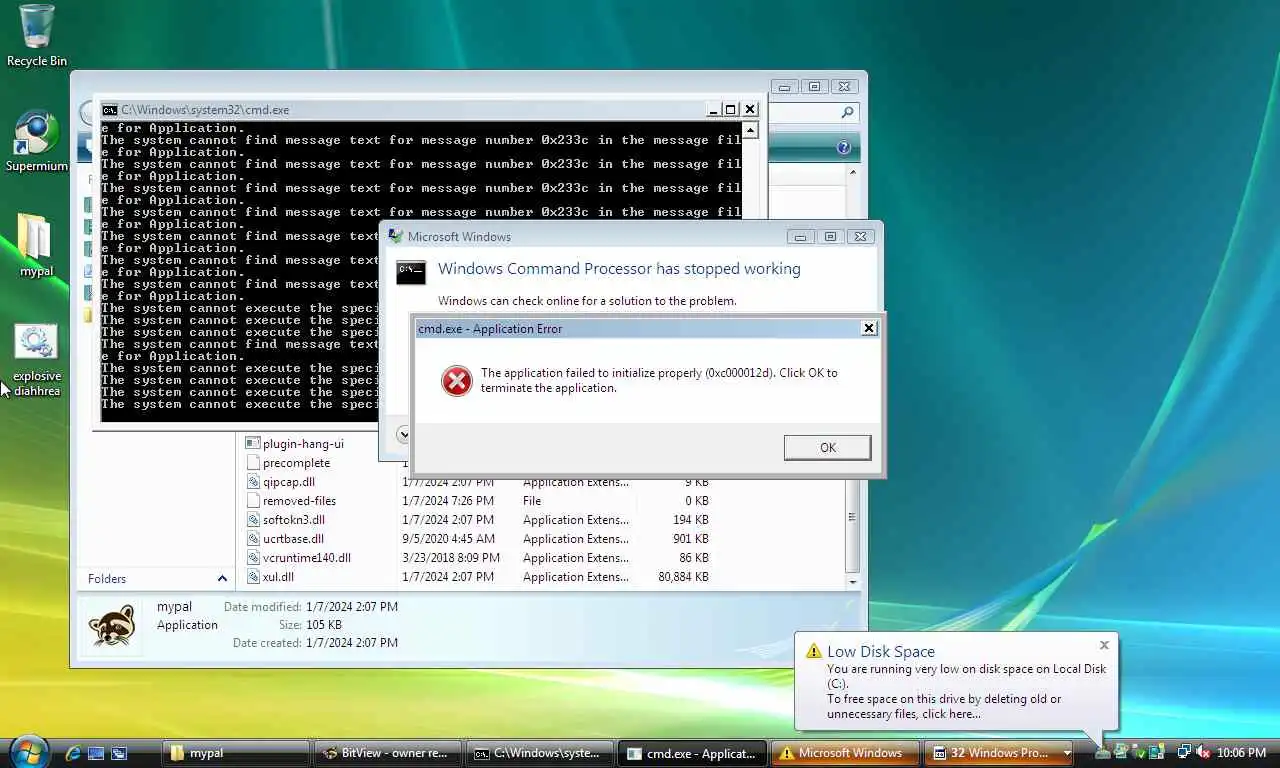The height and width of the screenshot is (768, 1280).
Task: Click the 80,884 KB size cell
Action: [x=683, y=577]
